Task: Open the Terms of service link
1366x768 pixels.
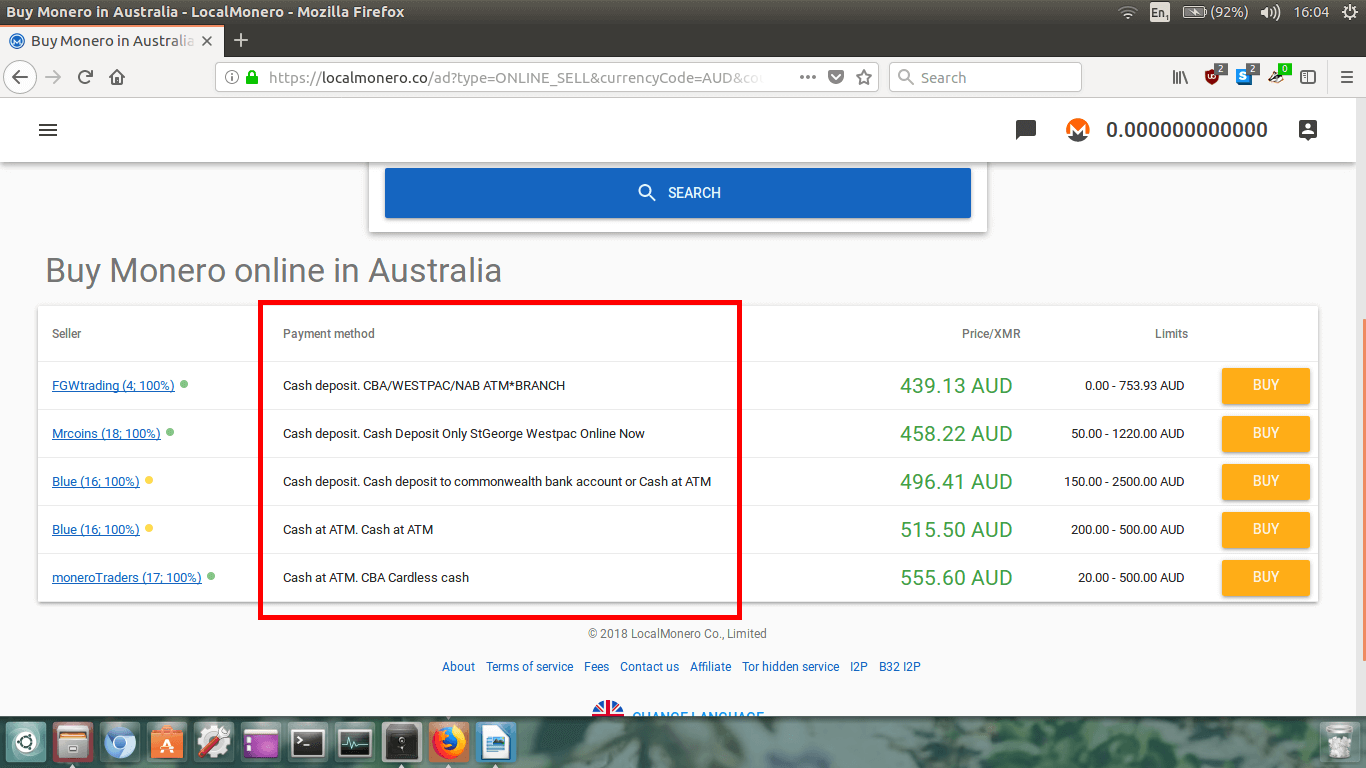Action: point(529,667)
